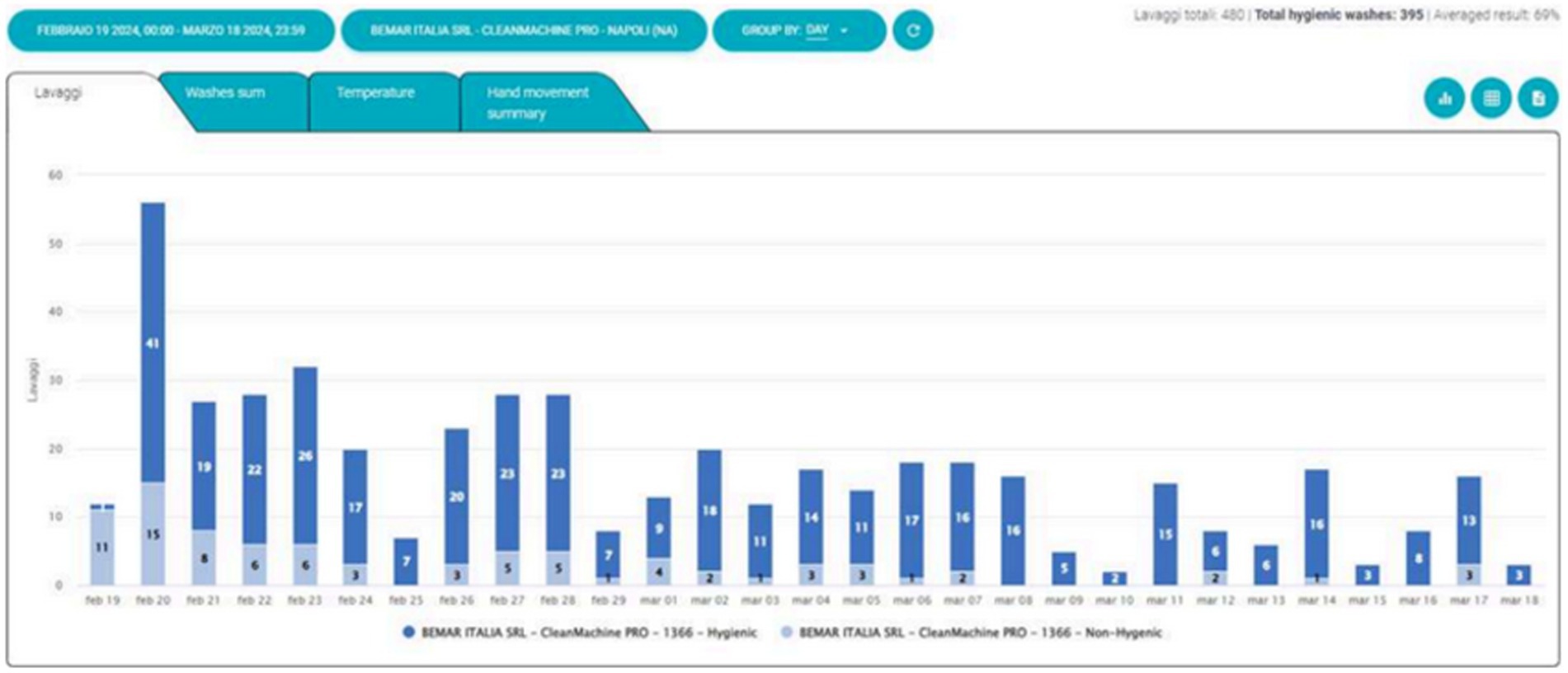Click the mar 06 hygienic bar labeled 17
Viewport: 1568px width, 673px height.
pos(911,520)
